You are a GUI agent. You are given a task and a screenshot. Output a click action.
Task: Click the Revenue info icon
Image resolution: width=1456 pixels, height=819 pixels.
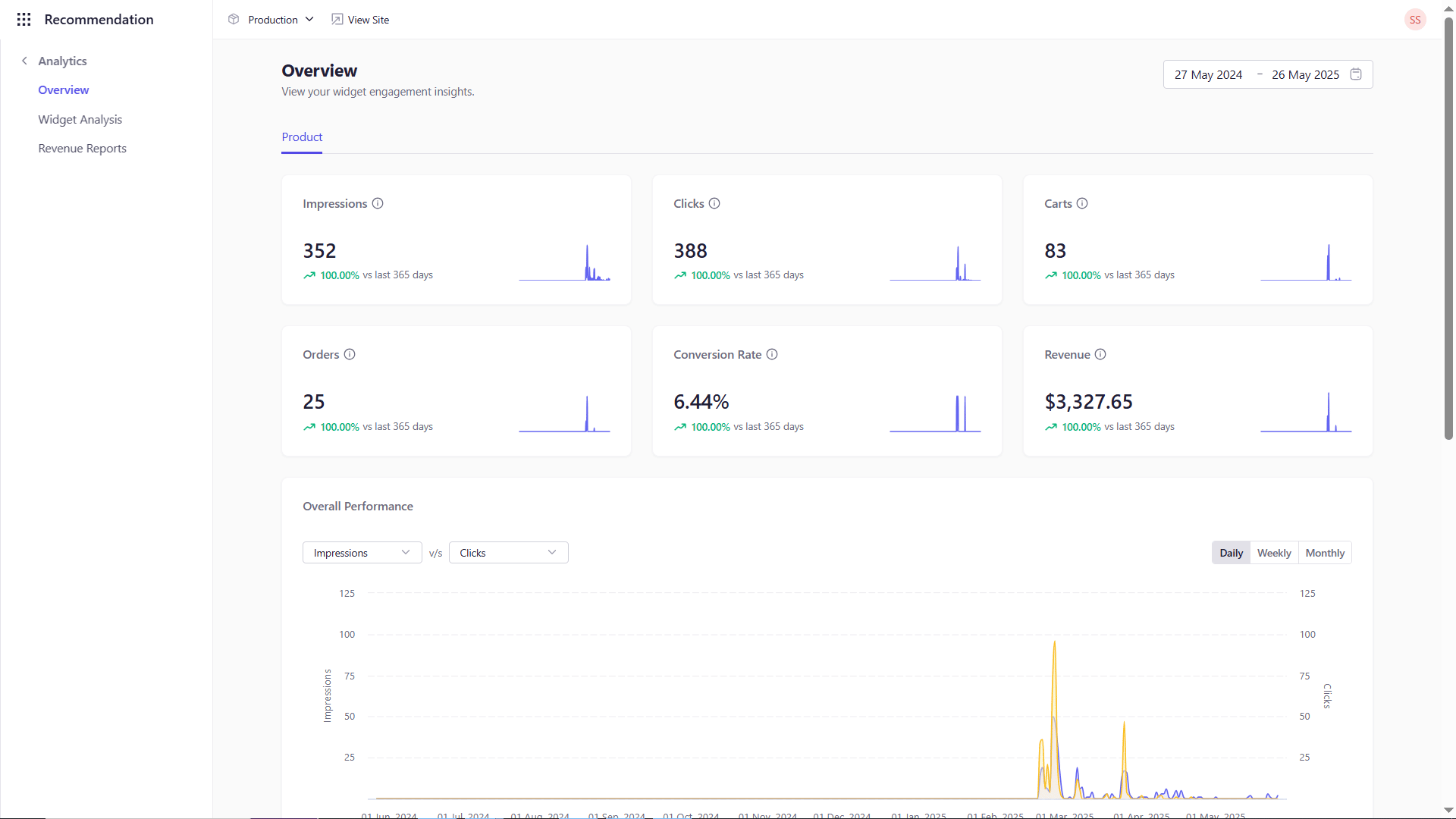tap(1100, 354)
